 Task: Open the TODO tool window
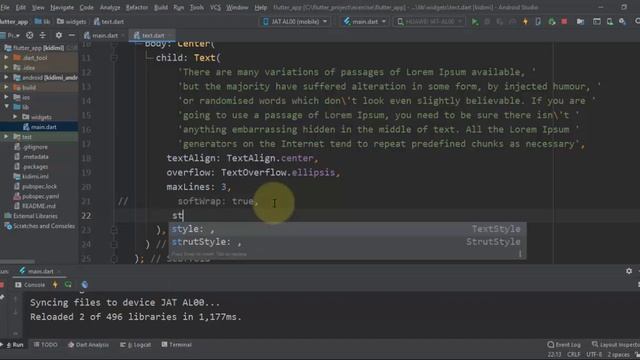(45, 345)
